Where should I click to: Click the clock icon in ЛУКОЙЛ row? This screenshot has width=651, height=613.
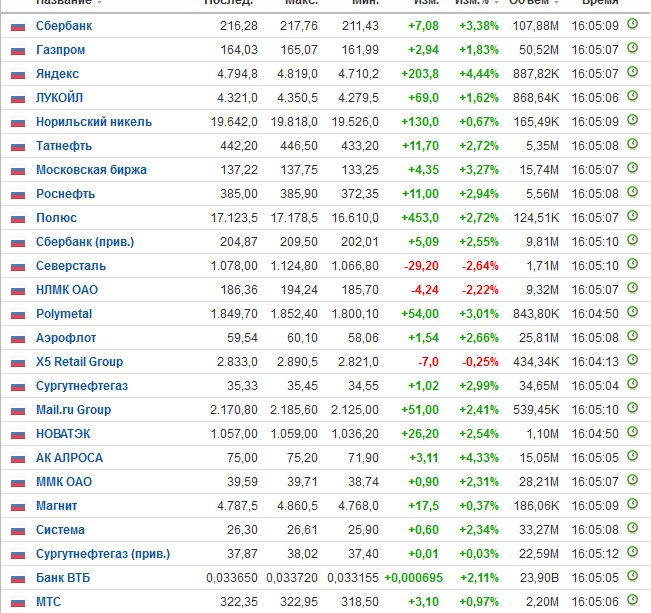point(632,96)
